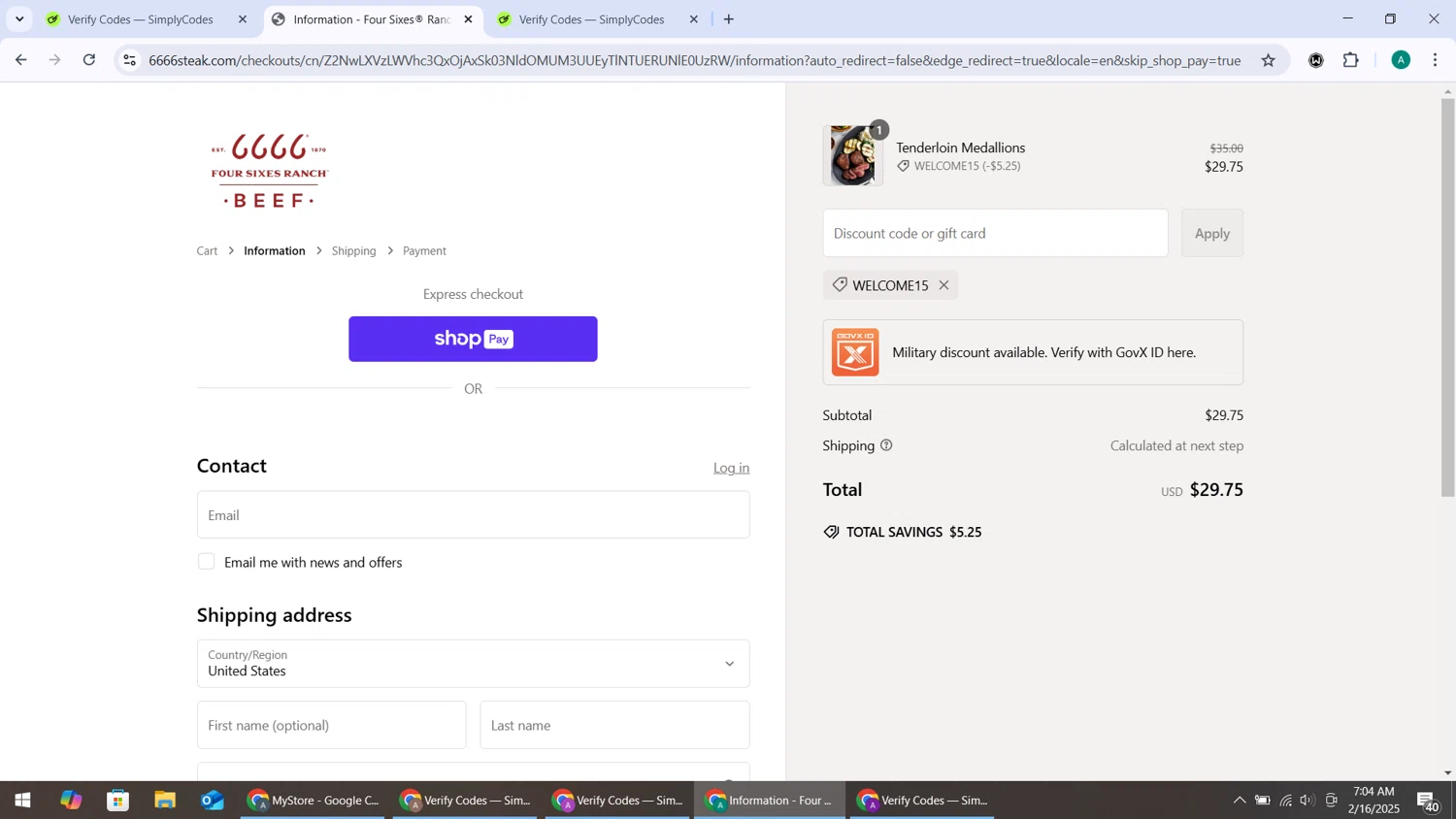Click the browser back arrow
The width and height of the screenshot is (1456, 819).
(20, 60)
